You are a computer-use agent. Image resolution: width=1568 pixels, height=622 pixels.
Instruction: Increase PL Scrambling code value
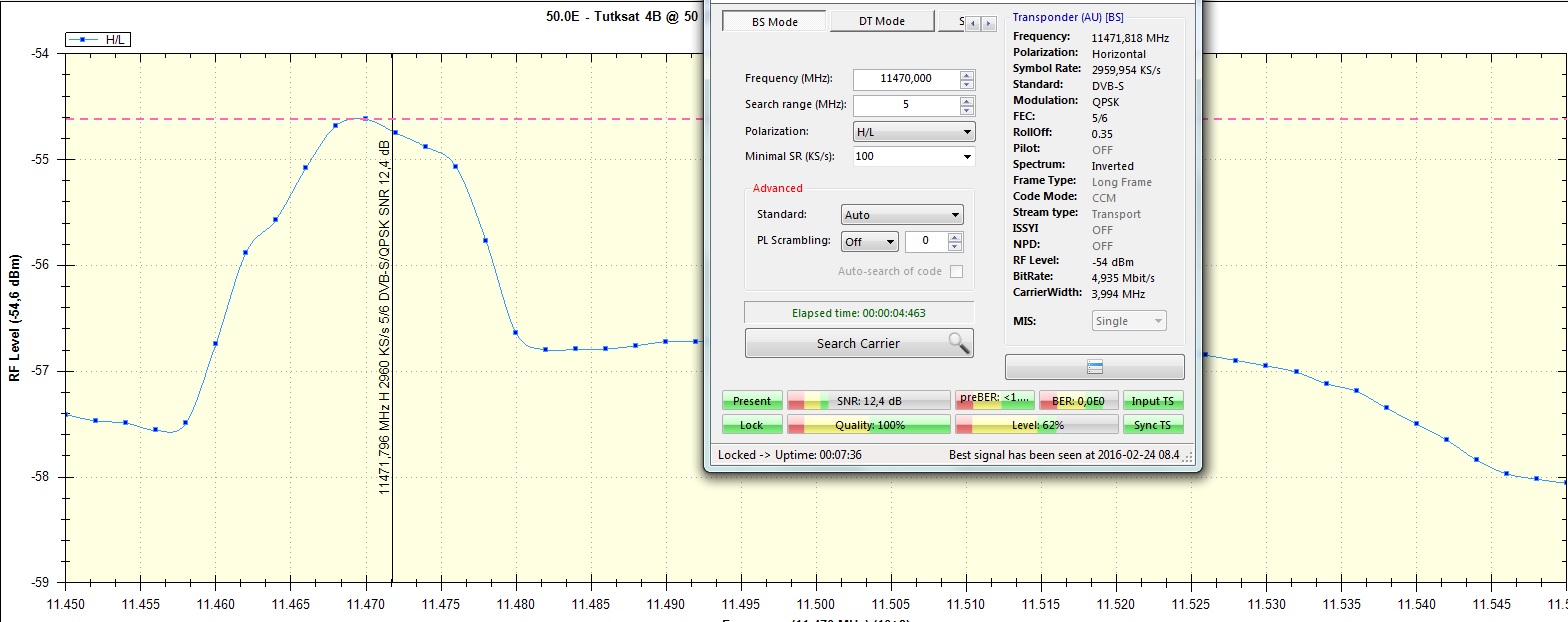(955, 237)
